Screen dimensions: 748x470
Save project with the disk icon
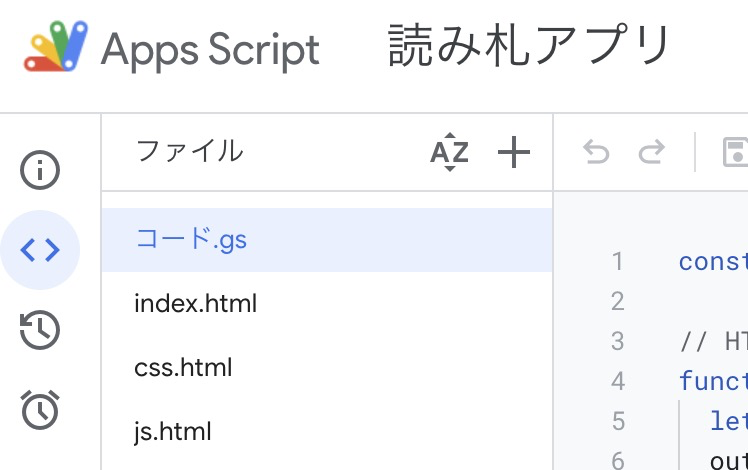(x=736, y=152)
